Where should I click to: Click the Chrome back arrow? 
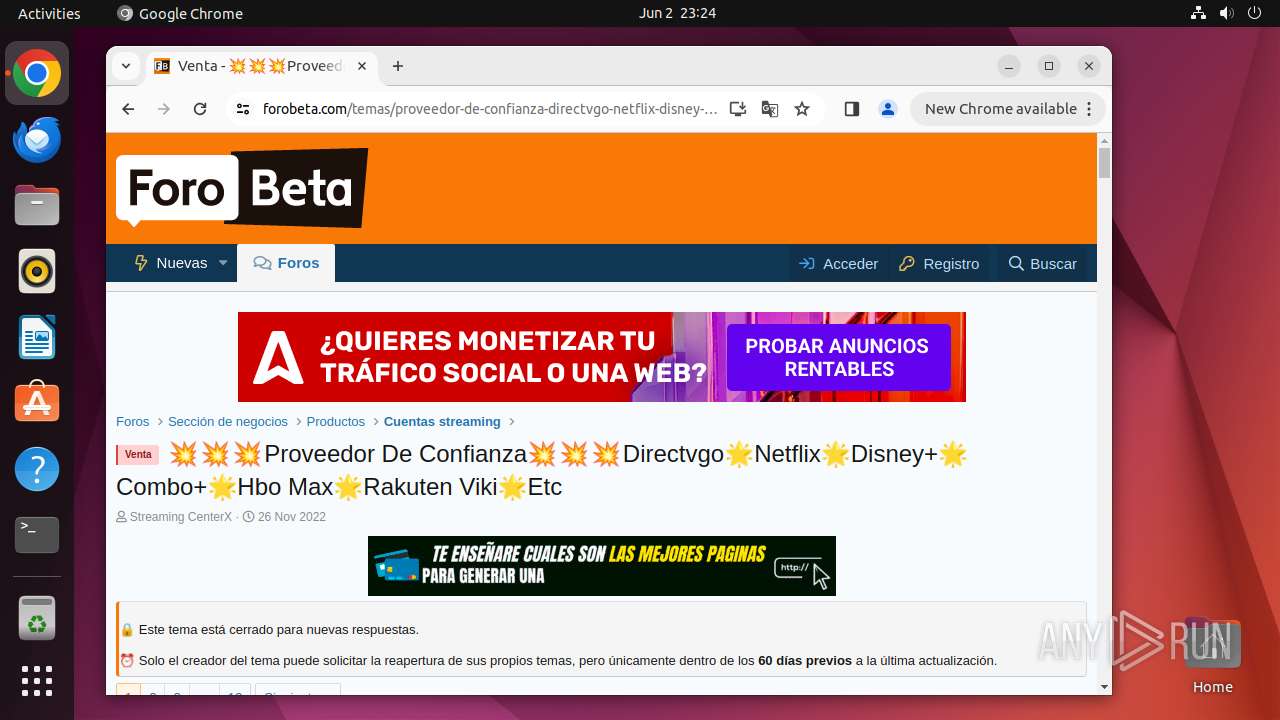click(x=128, y=109)
